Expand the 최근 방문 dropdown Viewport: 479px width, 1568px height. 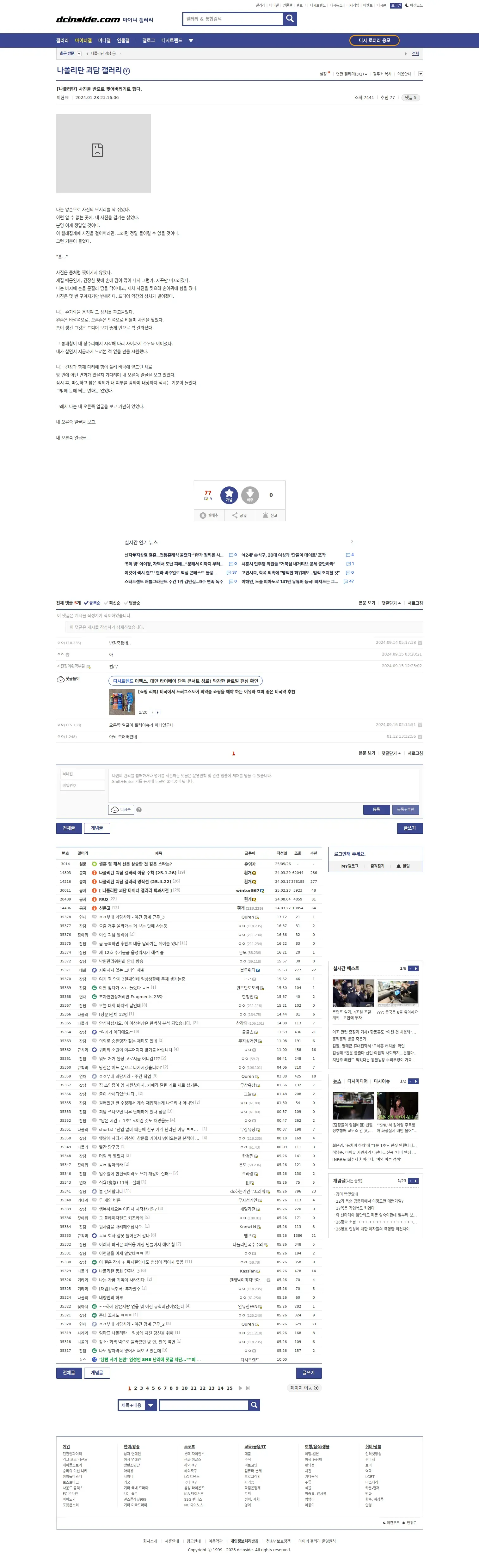pyautogui.click(x=79, y=53)
